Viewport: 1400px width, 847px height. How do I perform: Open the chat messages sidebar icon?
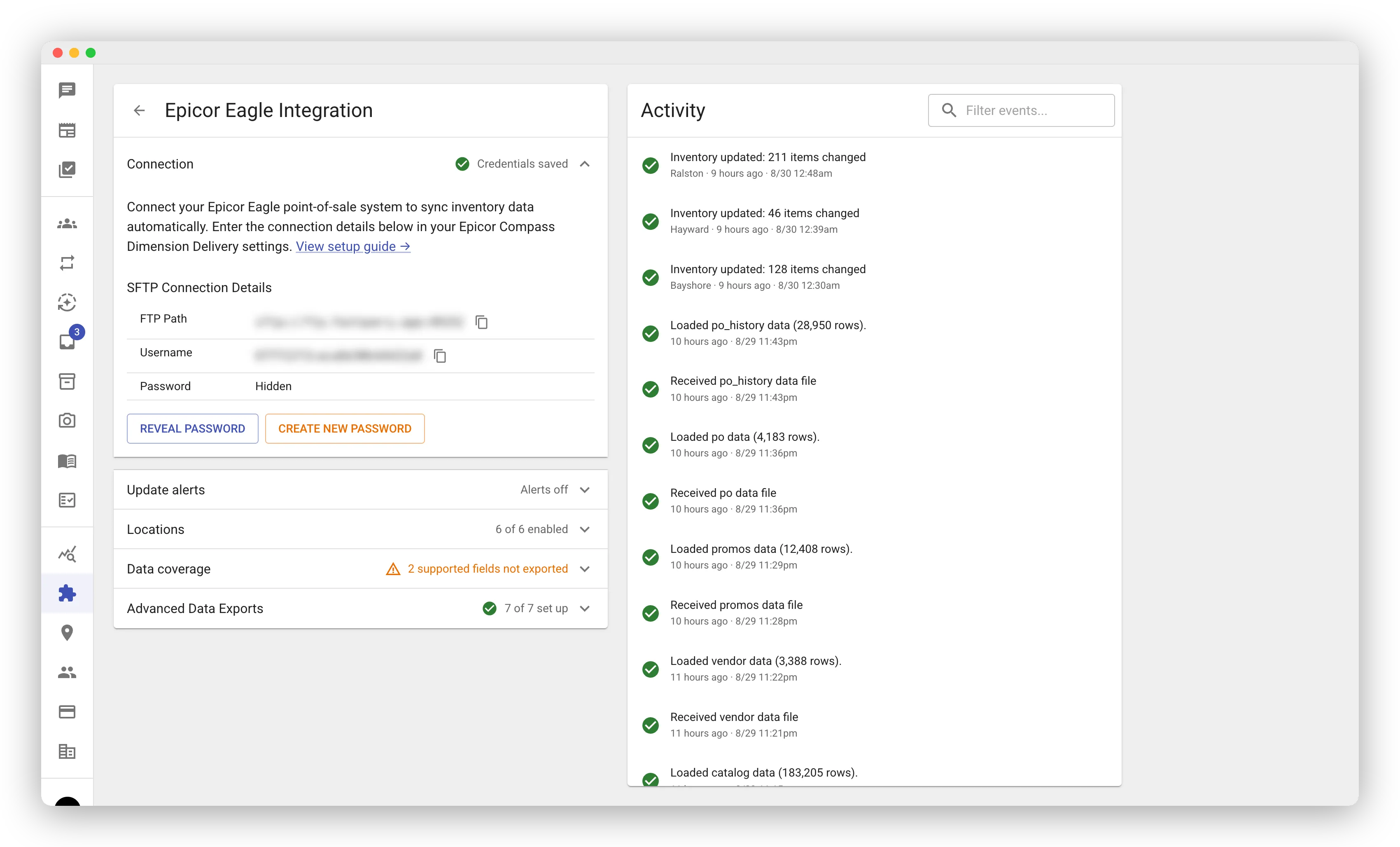click(67, 90)
